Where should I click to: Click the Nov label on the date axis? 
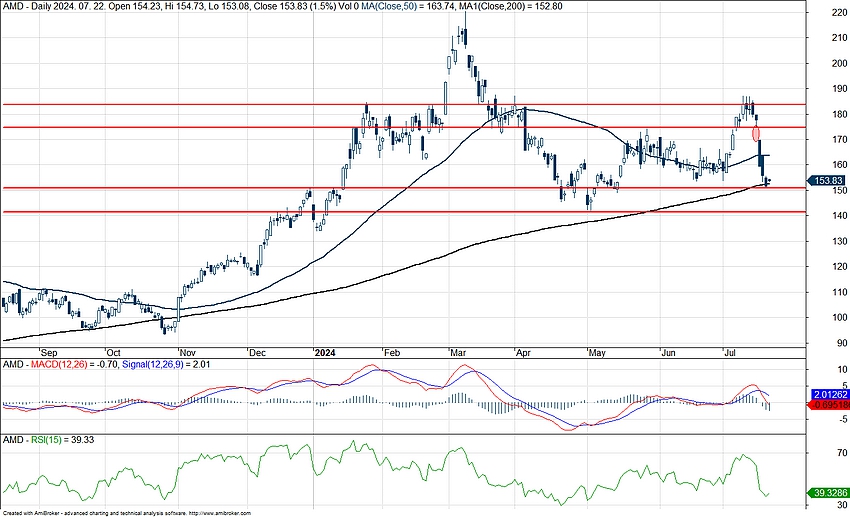188,353
